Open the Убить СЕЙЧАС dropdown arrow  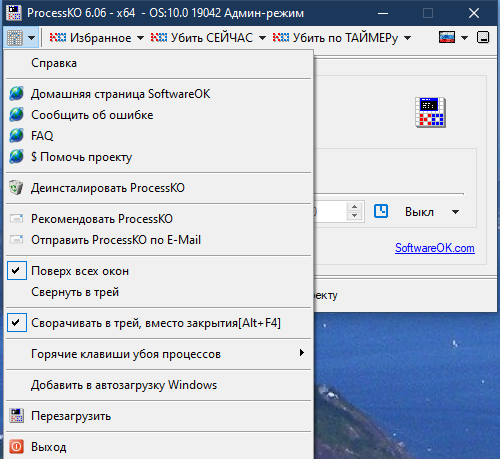(x=262, y=38)
